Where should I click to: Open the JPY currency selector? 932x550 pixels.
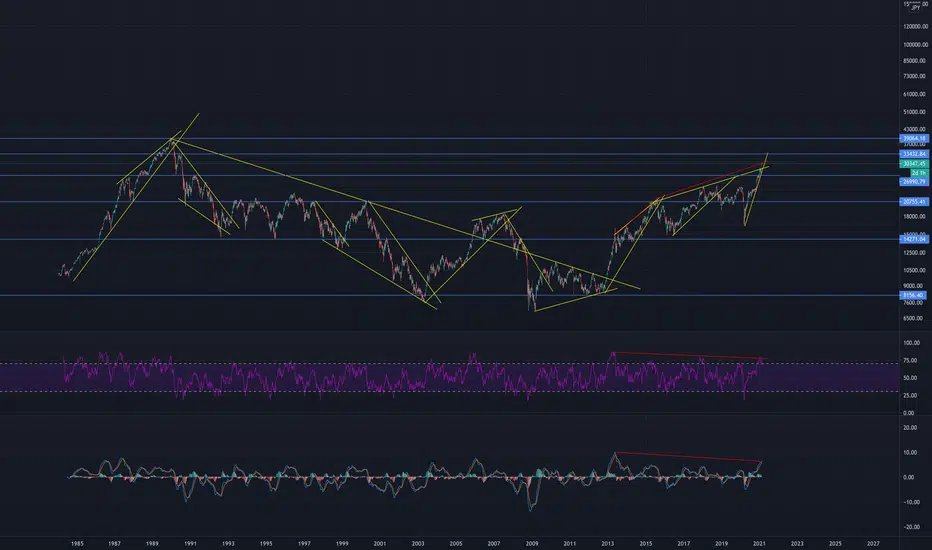click(916, 7)
